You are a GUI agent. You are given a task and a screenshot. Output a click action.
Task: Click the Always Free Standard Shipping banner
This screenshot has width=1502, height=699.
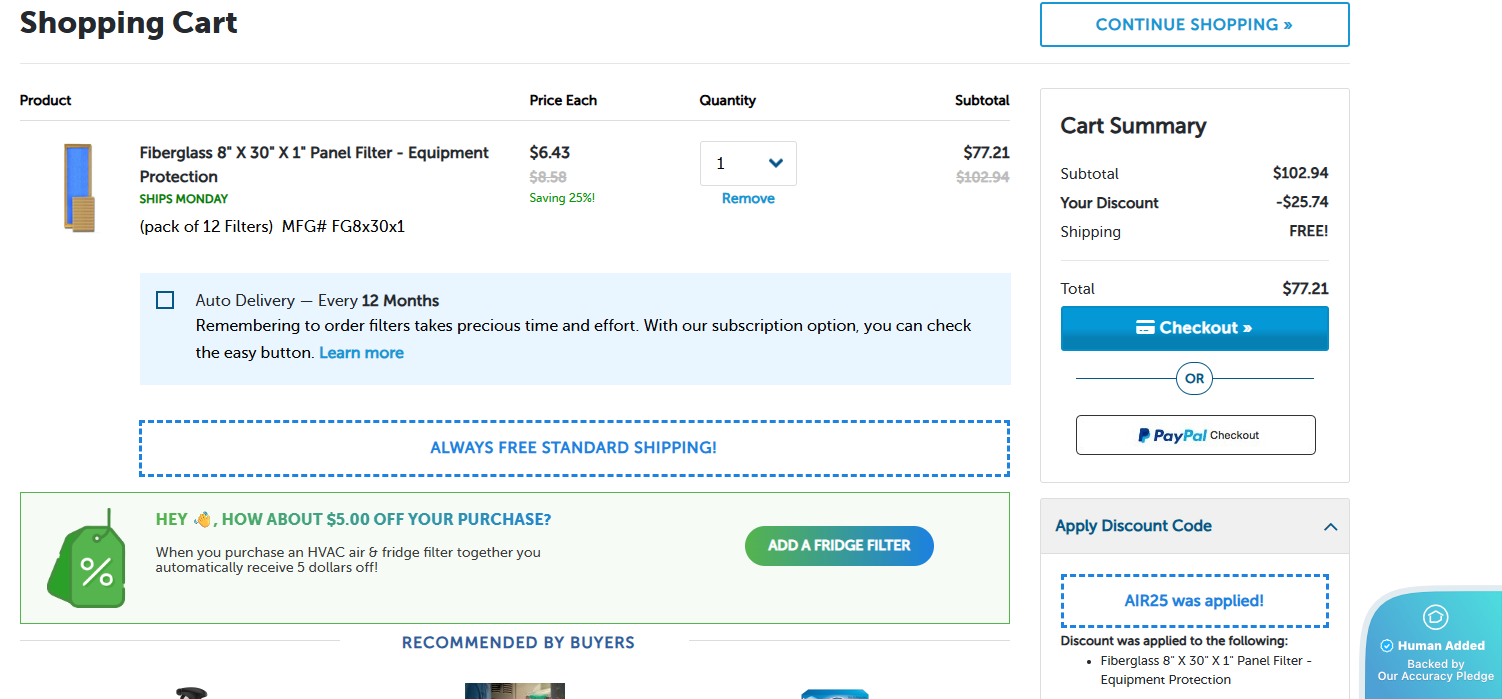point(574,448)
